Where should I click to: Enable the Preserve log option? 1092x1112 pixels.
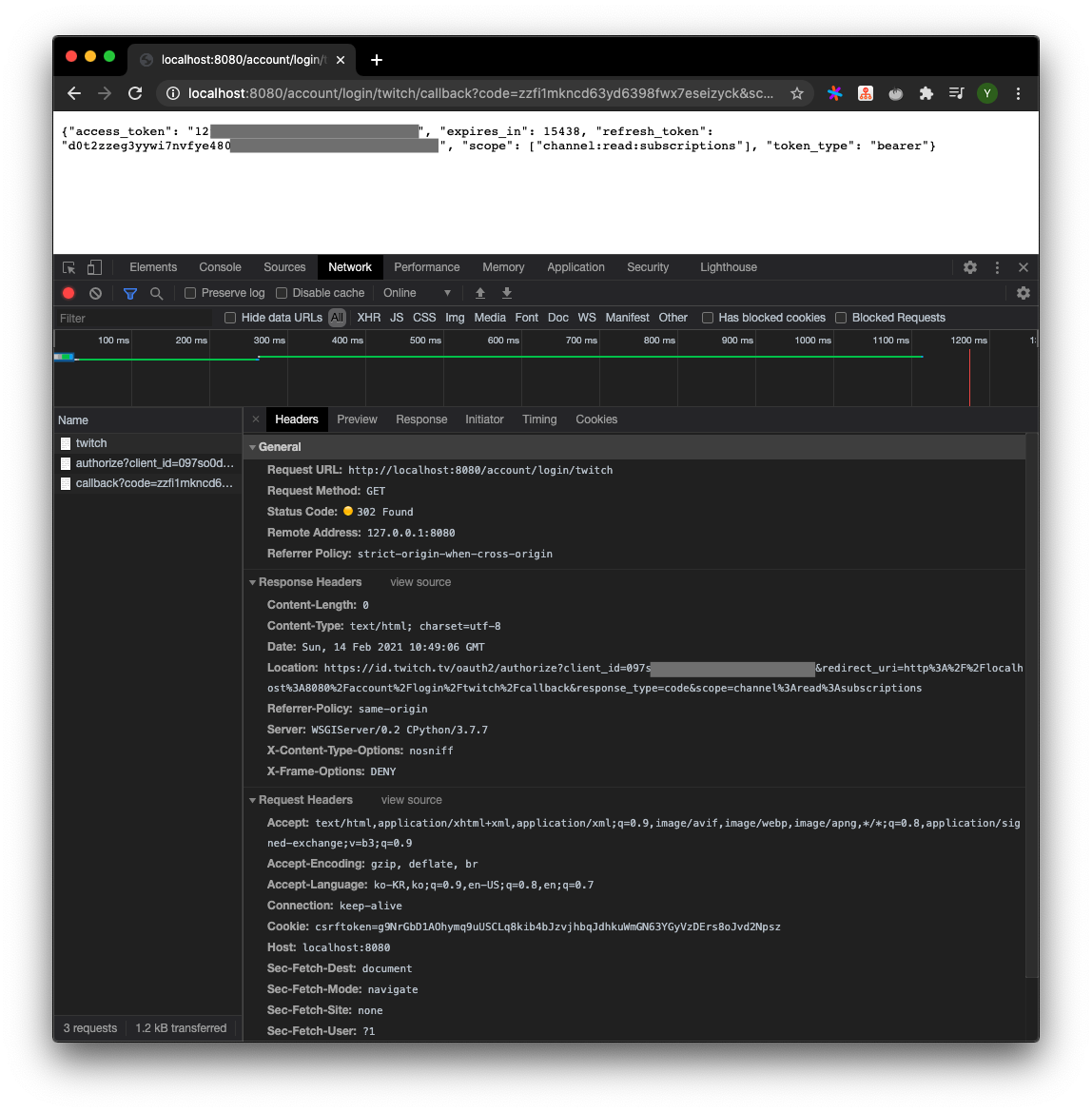189,293
